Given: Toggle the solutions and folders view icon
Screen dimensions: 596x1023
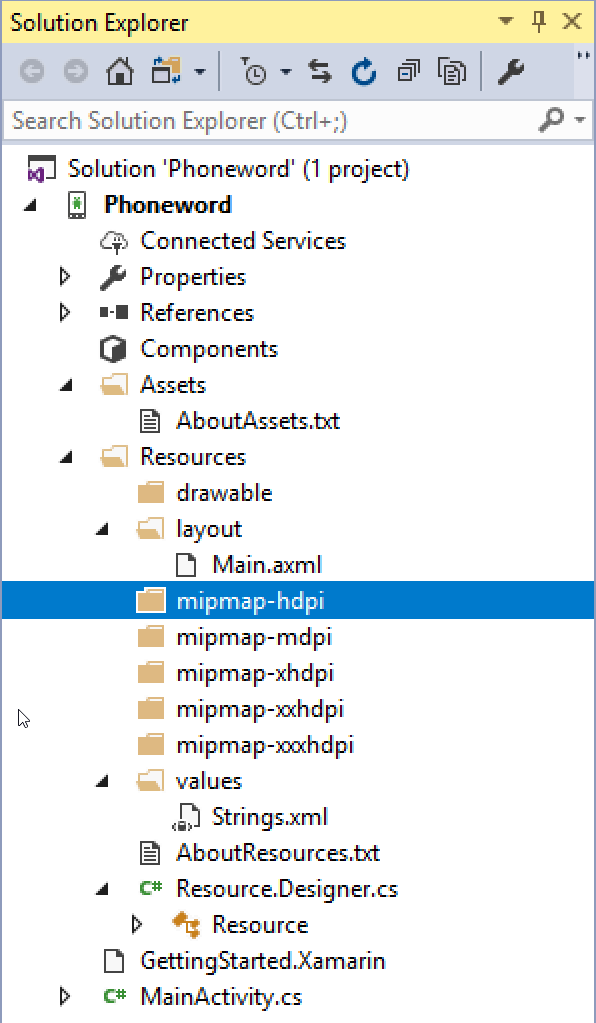Looking at the screenshot, I should click(x=166, y=71).
